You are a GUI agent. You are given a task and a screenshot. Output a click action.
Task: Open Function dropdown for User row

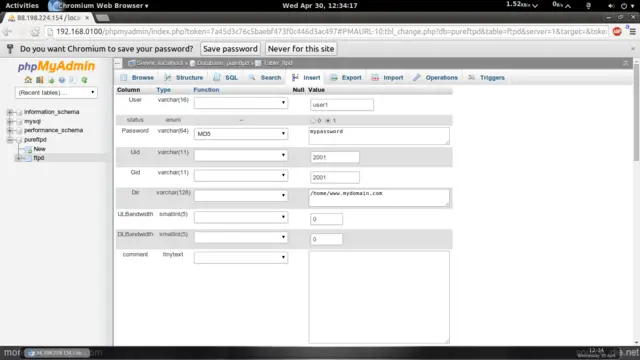coord(241,102)
